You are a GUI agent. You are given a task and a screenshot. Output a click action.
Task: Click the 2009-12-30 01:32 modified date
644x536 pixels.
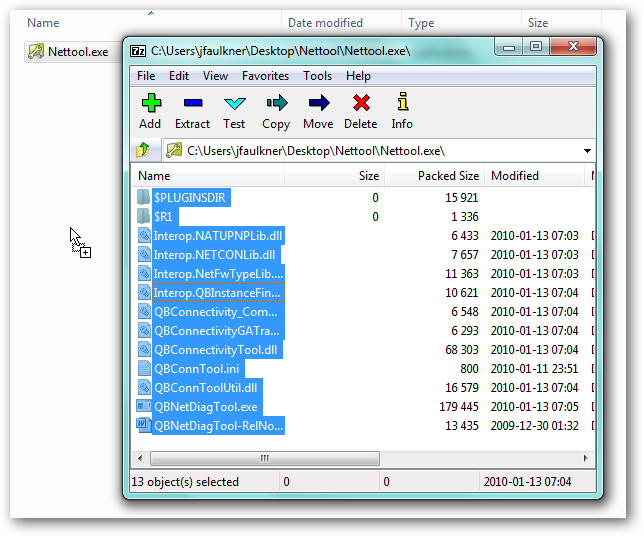coord(534,426)
